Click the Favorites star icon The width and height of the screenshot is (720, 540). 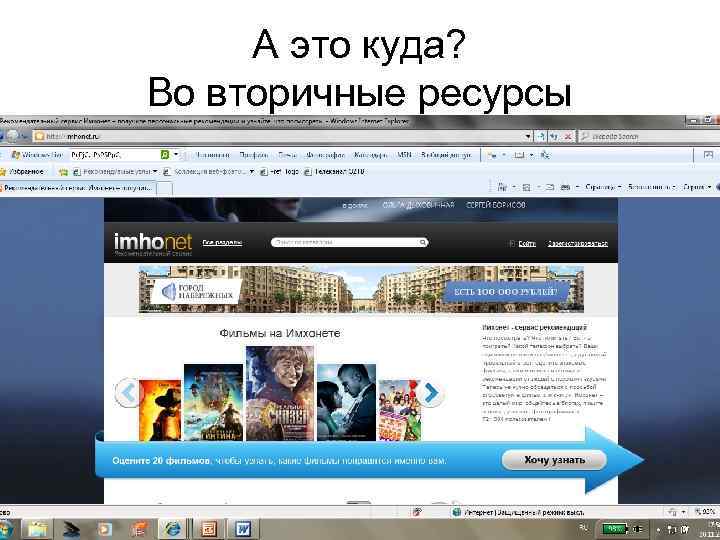pyautogui.click(x=4, y=172)
